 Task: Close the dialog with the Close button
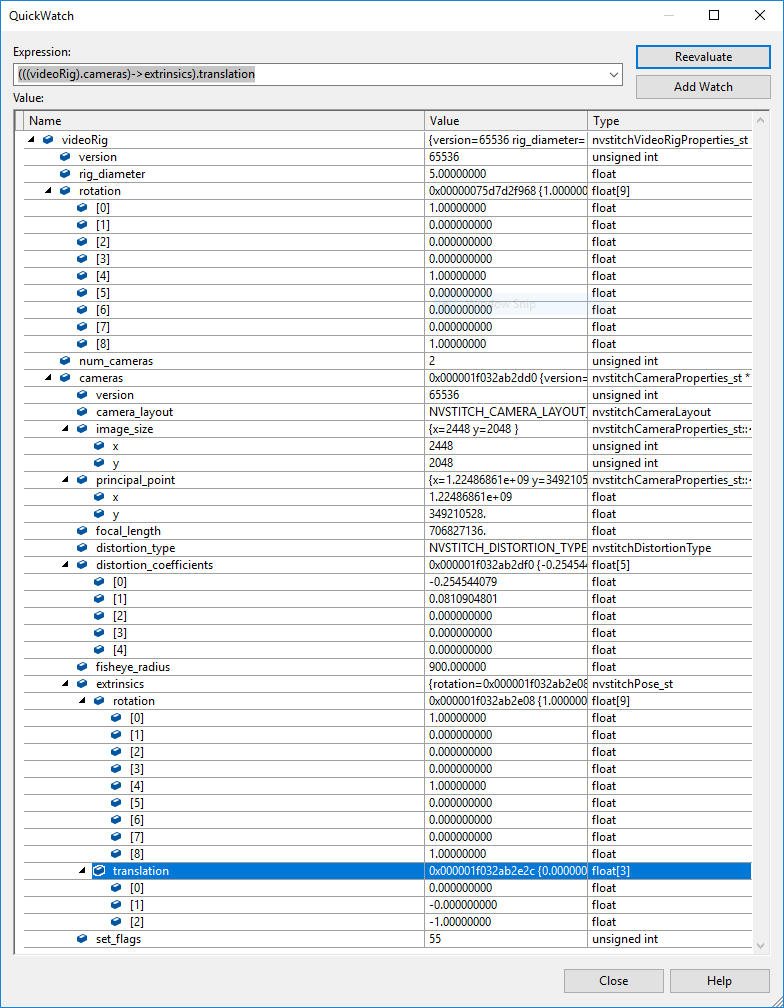[x=614, y=980]
